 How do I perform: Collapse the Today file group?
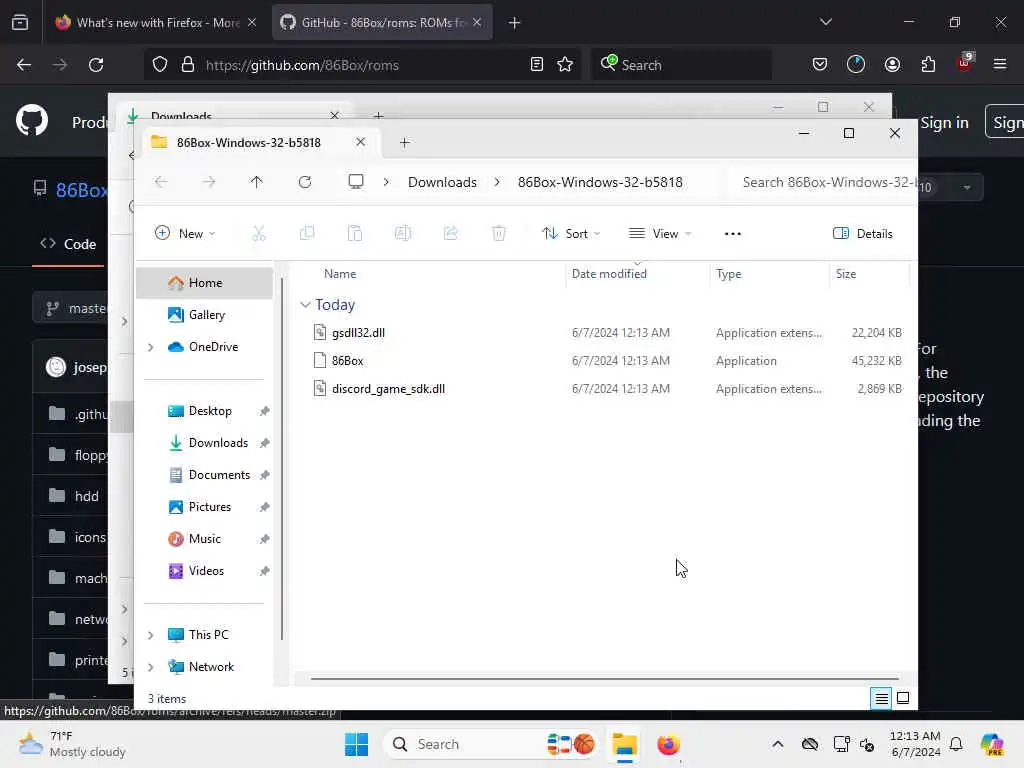point(305,305)
